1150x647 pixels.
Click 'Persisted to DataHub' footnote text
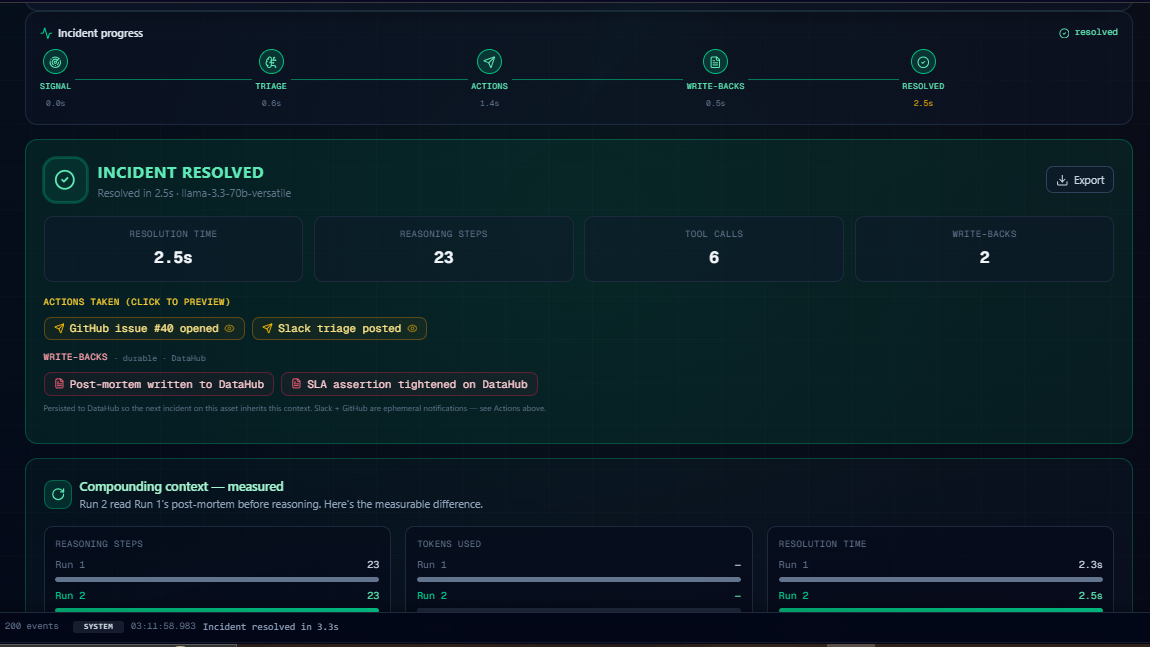coord(294,409)
